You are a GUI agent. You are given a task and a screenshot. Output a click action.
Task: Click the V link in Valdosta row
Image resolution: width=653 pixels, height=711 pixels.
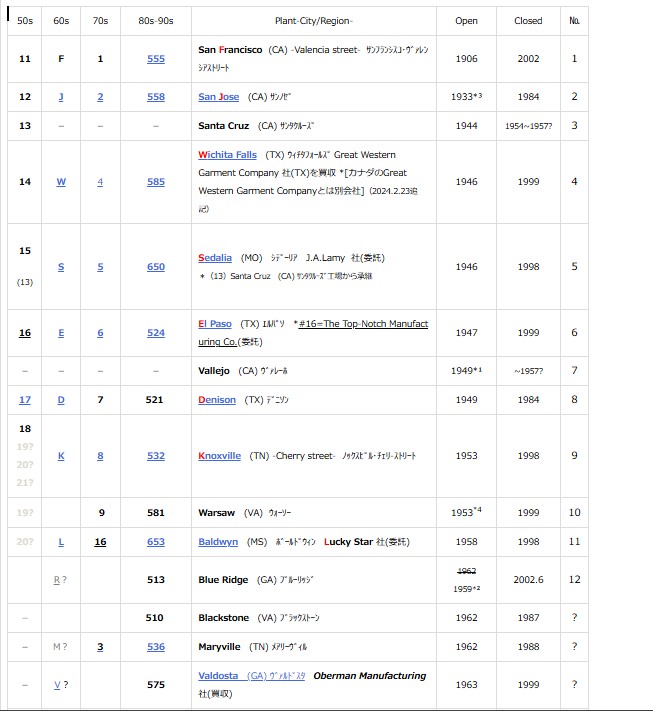[57, 685]
